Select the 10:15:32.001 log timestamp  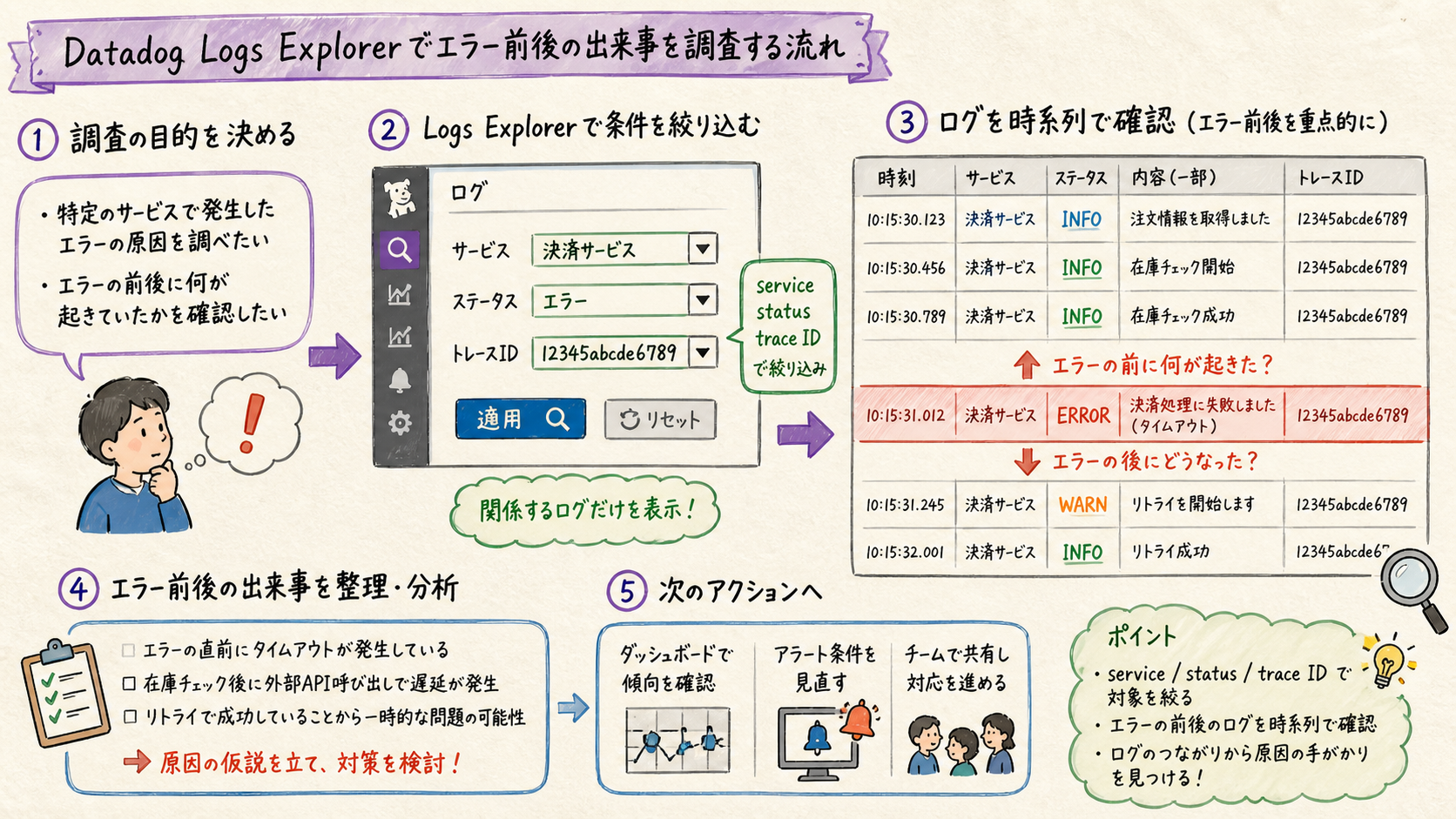click(x=906, y=552)
